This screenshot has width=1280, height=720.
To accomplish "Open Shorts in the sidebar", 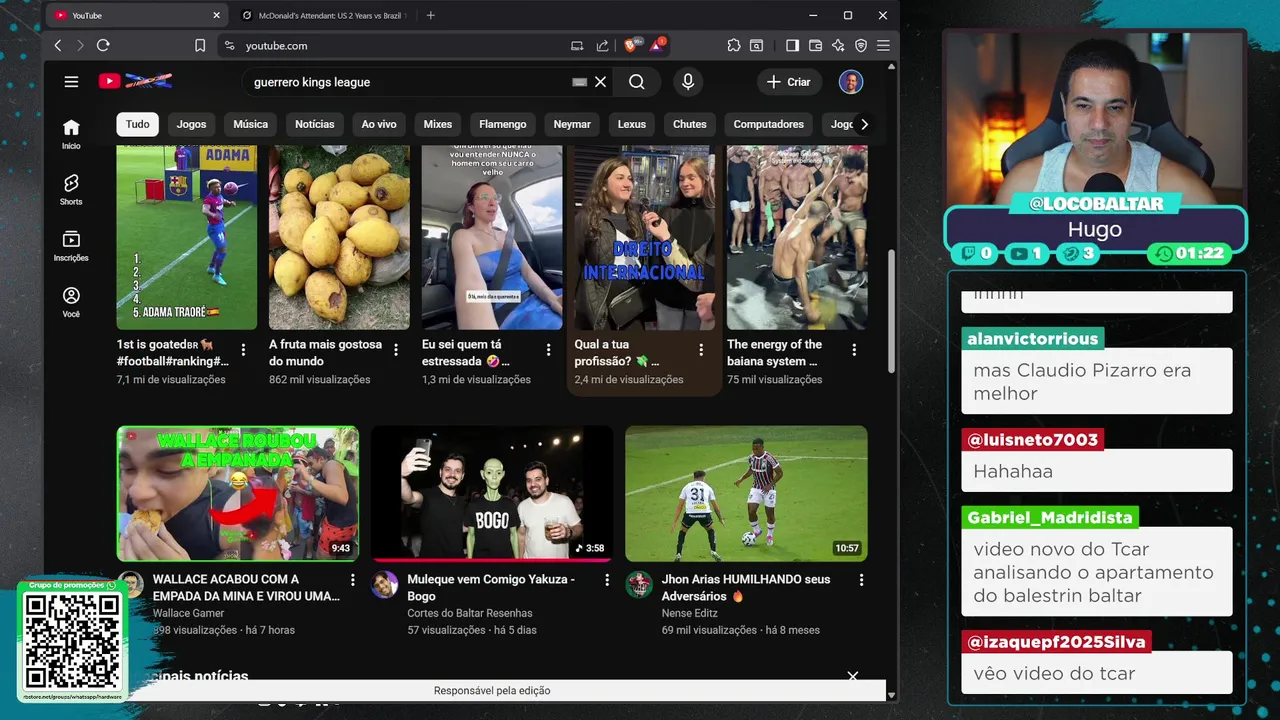I will (x=71, y=189).
